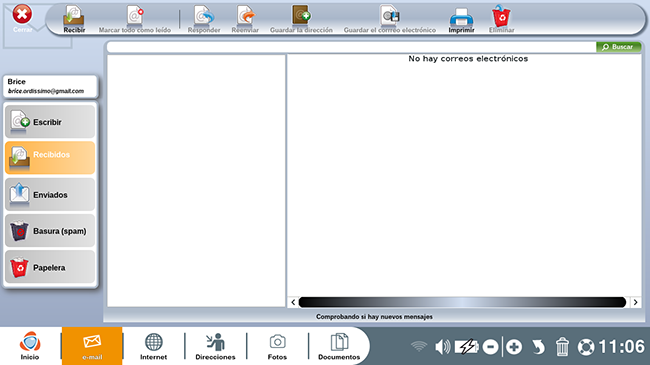The height and width of the screenshot is (365, 650).
Task: Click the horizontal scrollbar left arrow
Action: pos(293,302)
